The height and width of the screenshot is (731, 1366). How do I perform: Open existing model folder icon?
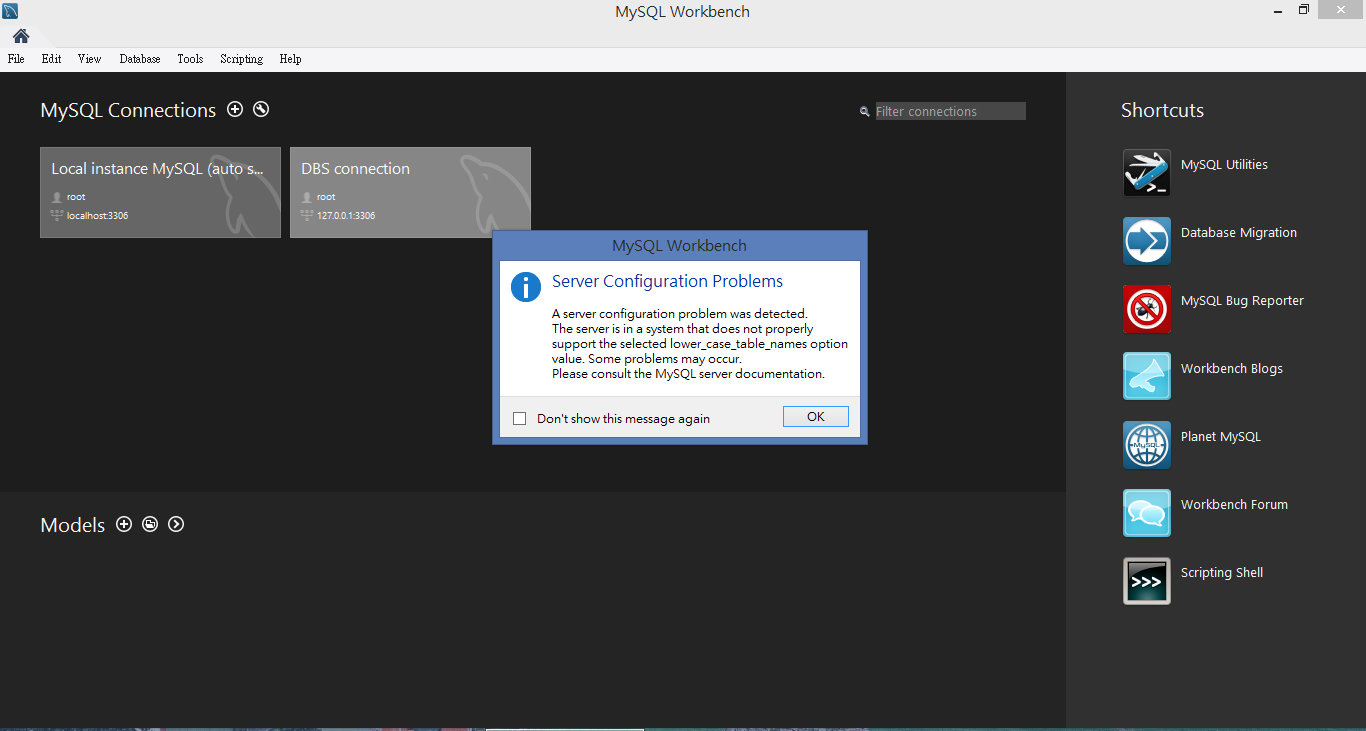tap(150, 524)
